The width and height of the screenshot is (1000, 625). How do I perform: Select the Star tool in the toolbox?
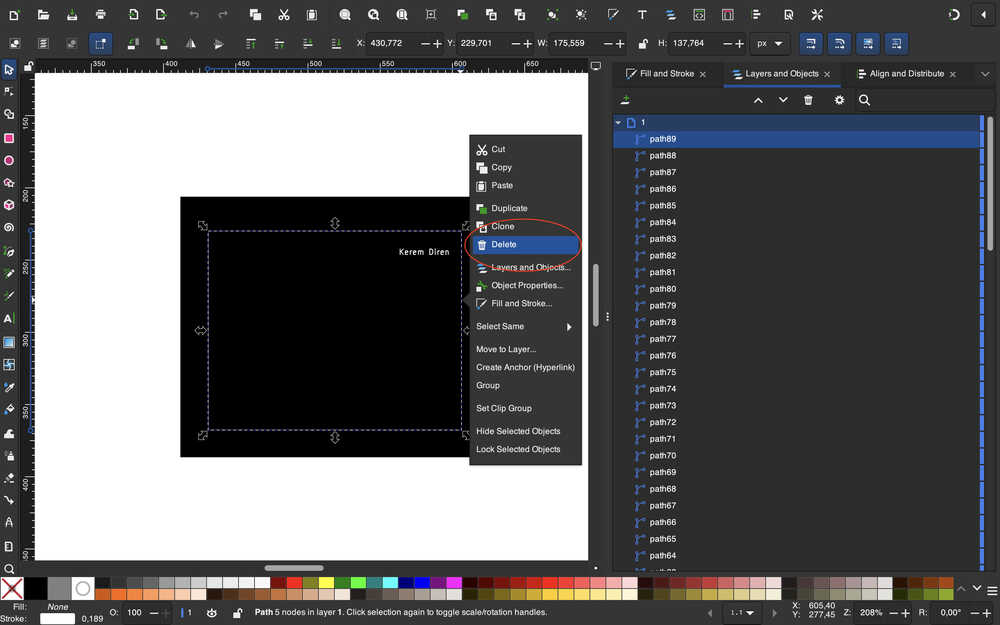pyautogui.click(x=9, y=183)
